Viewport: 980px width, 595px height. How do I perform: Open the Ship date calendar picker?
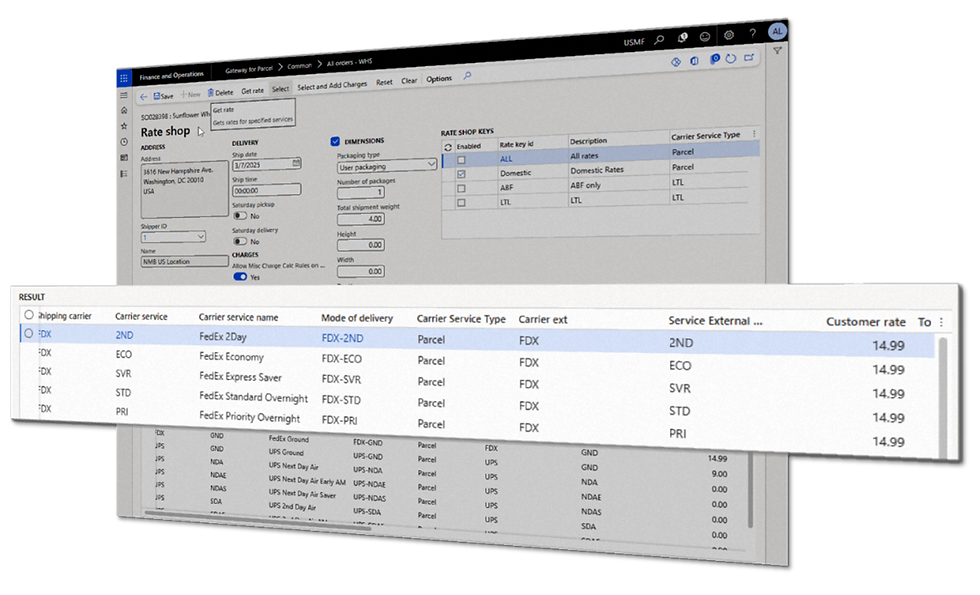(x=296, y=162)
